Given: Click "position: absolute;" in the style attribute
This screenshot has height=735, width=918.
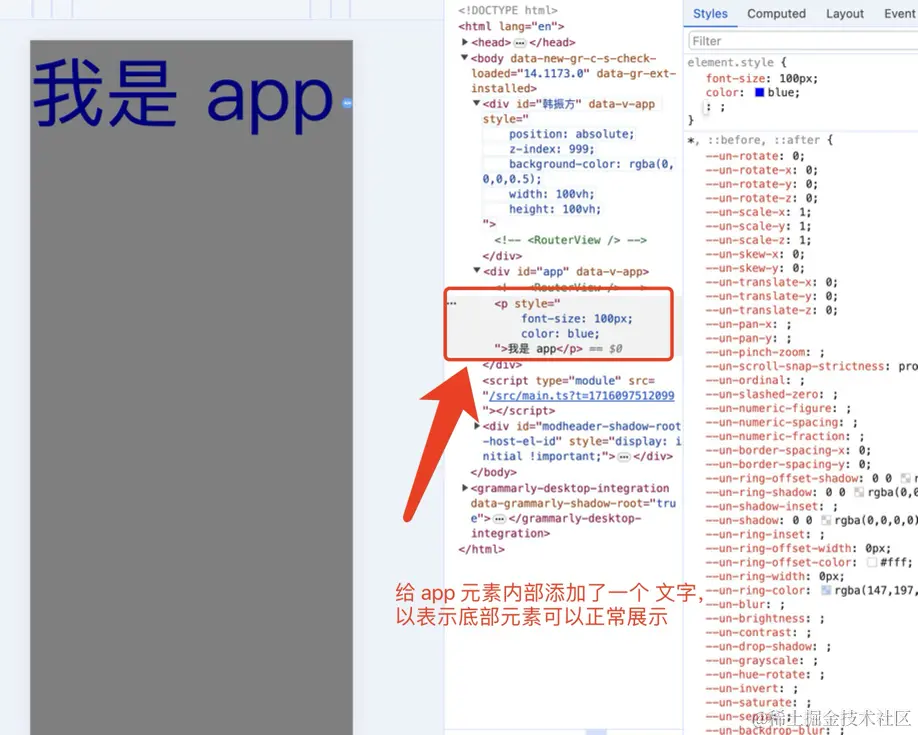Looking at the screenshot, I should [571, 134].
